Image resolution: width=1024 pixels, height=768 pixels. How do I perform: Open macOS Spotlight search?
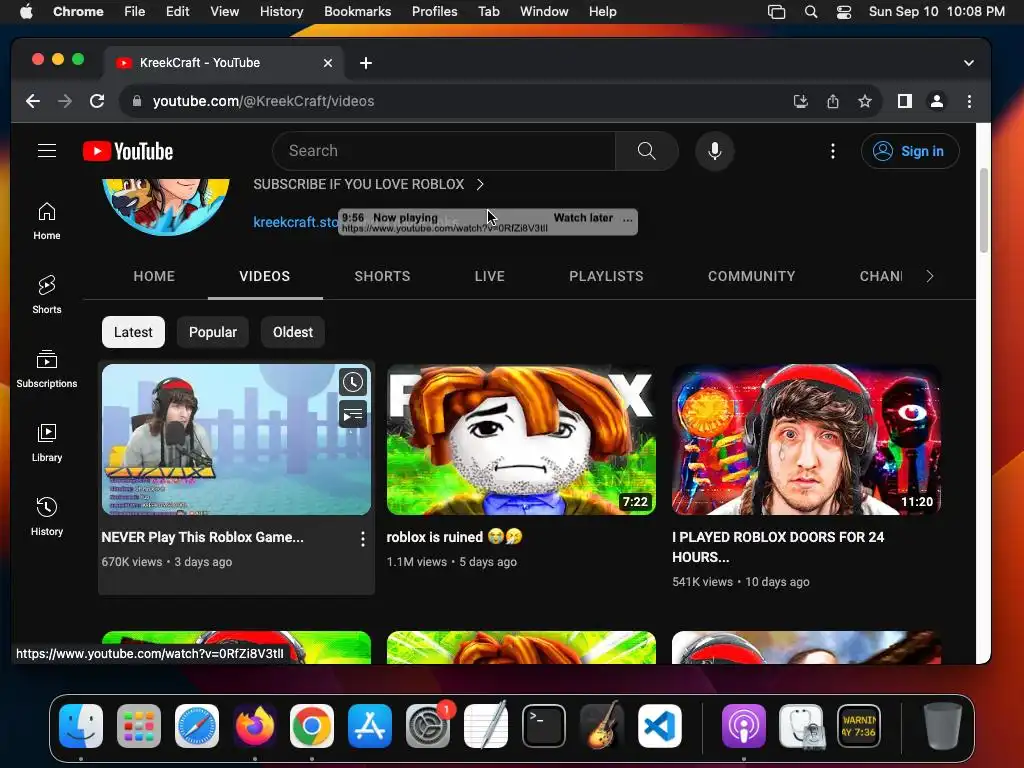[810, 12]
